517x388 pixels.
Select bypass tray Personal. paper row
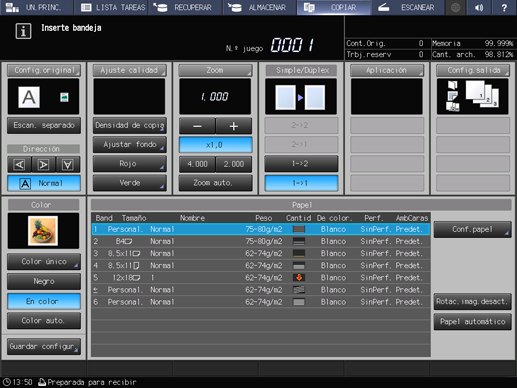pyautogui.click(x=261, y=290)
